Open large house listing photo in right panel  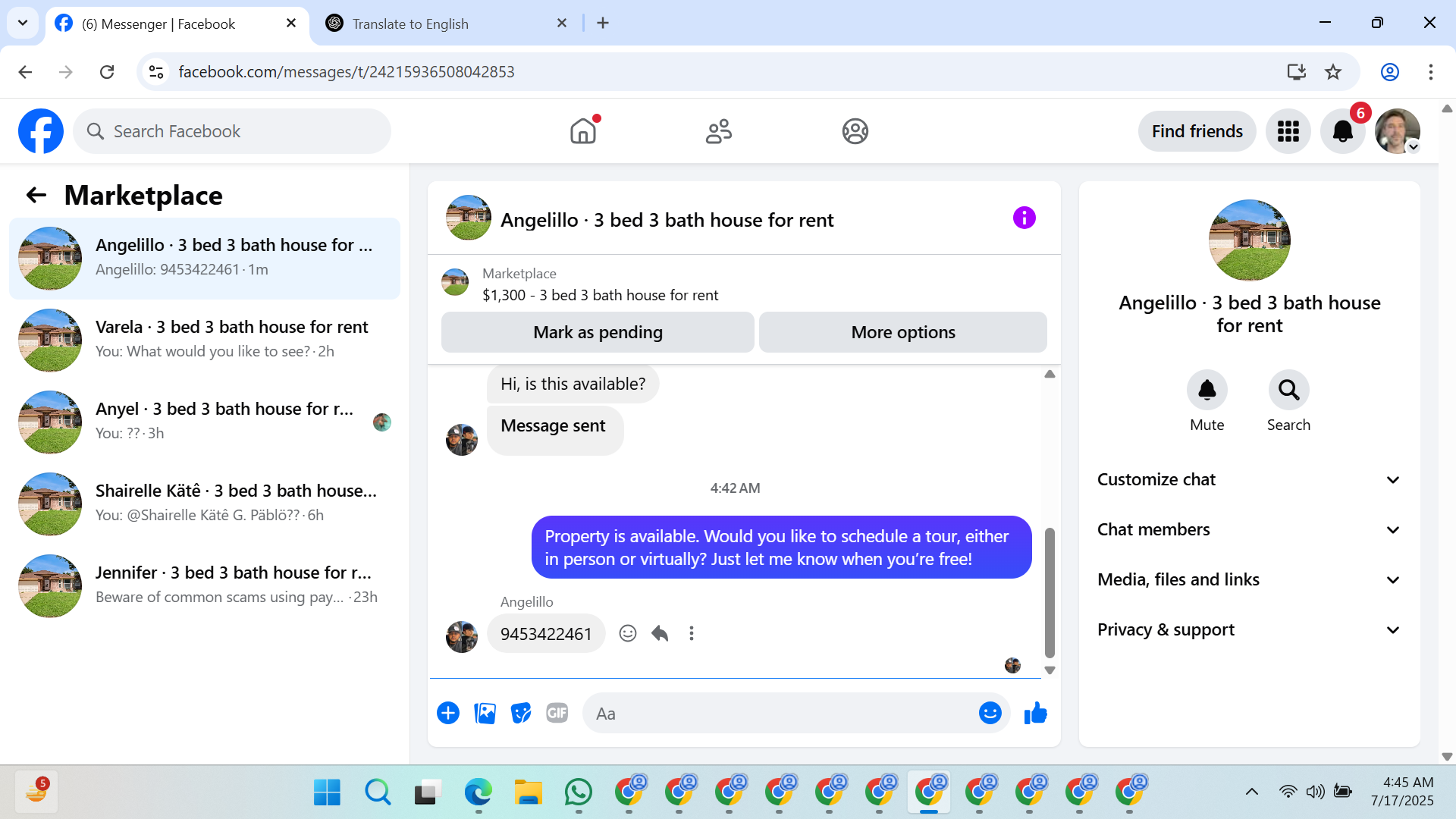tap(1249, 240)
